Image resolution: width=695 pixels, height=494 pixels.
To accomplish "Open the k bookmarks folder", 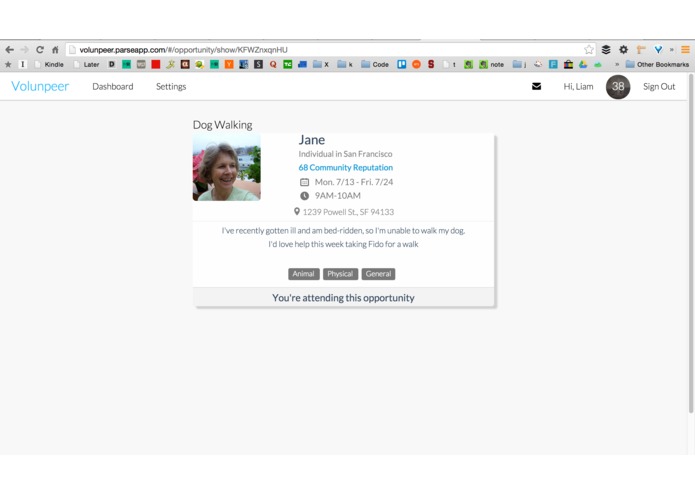I will coord(345,64).
